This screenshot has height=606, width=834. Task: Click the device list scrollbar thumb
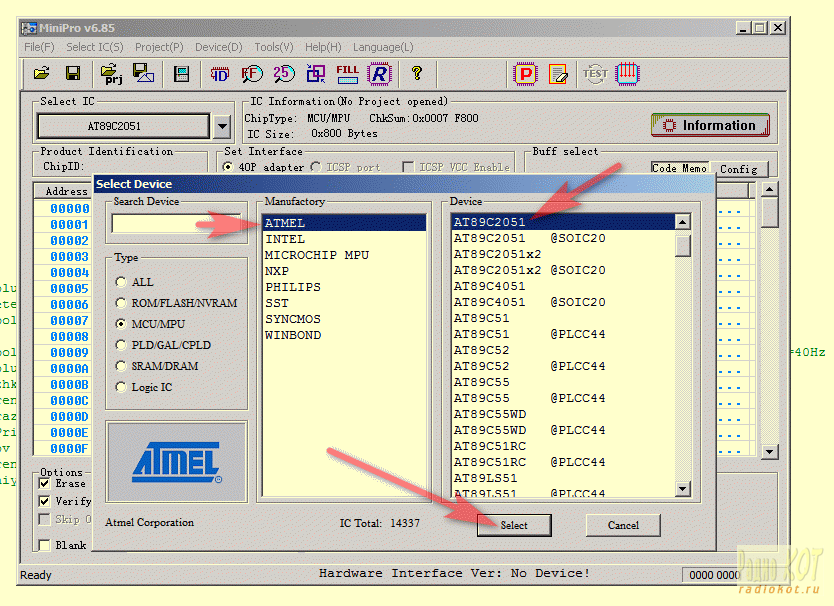(683, 245)
